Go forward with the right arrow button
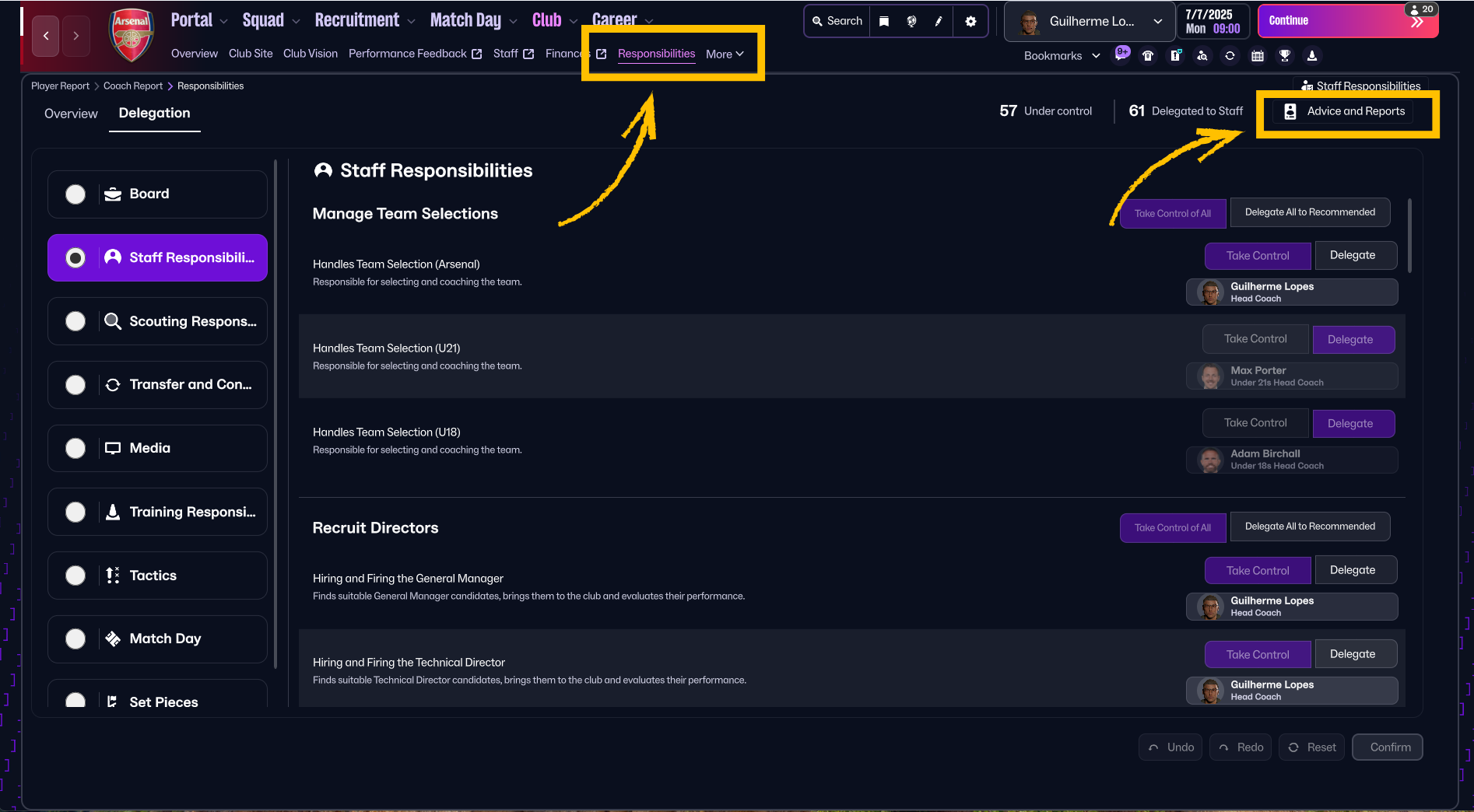The height and width of the screenshot is (812, 1474). (x=75, y=36)
